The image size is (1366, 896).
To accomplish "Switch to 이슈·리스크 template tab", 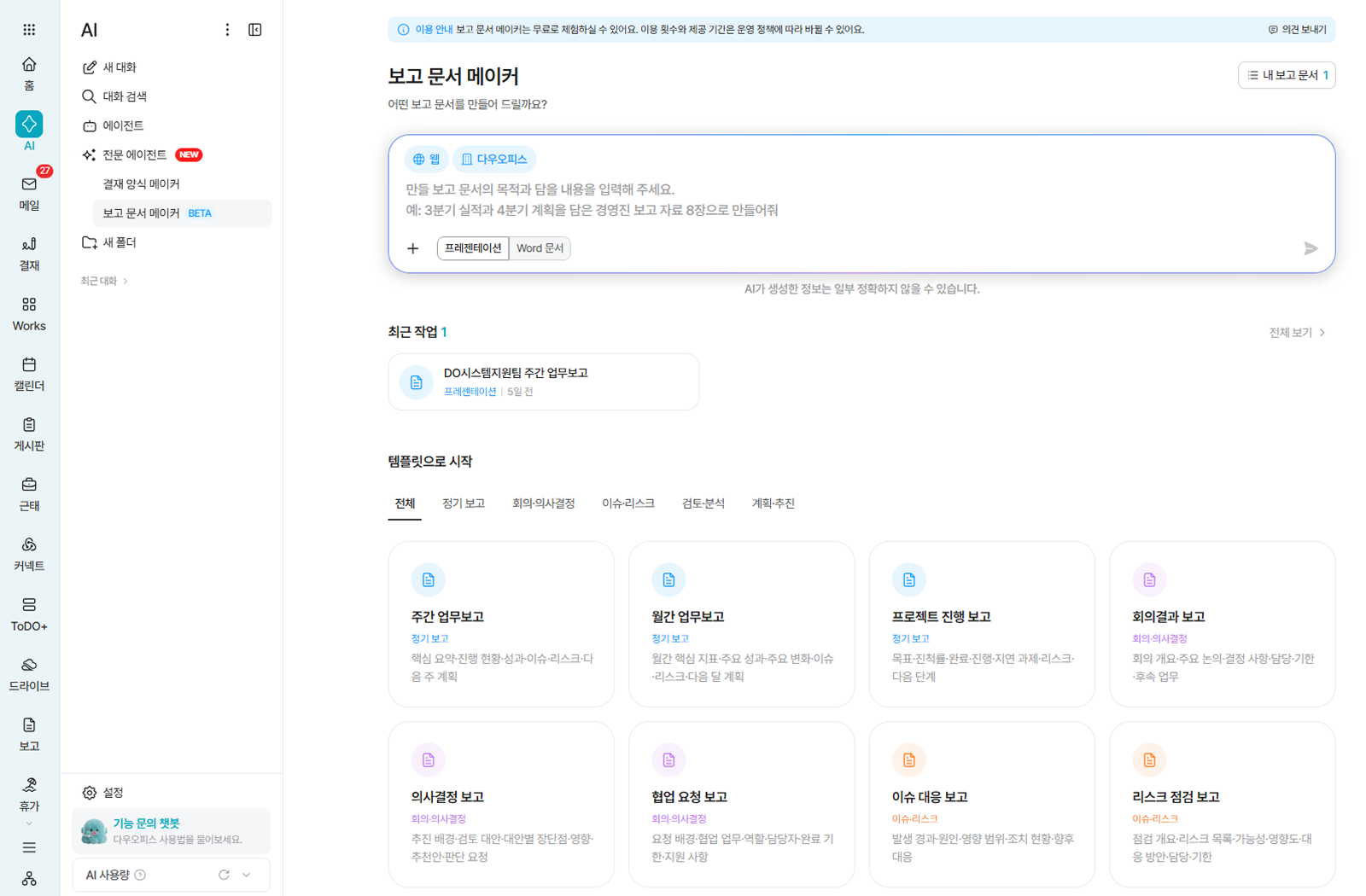I will click(x=628, y=503).
